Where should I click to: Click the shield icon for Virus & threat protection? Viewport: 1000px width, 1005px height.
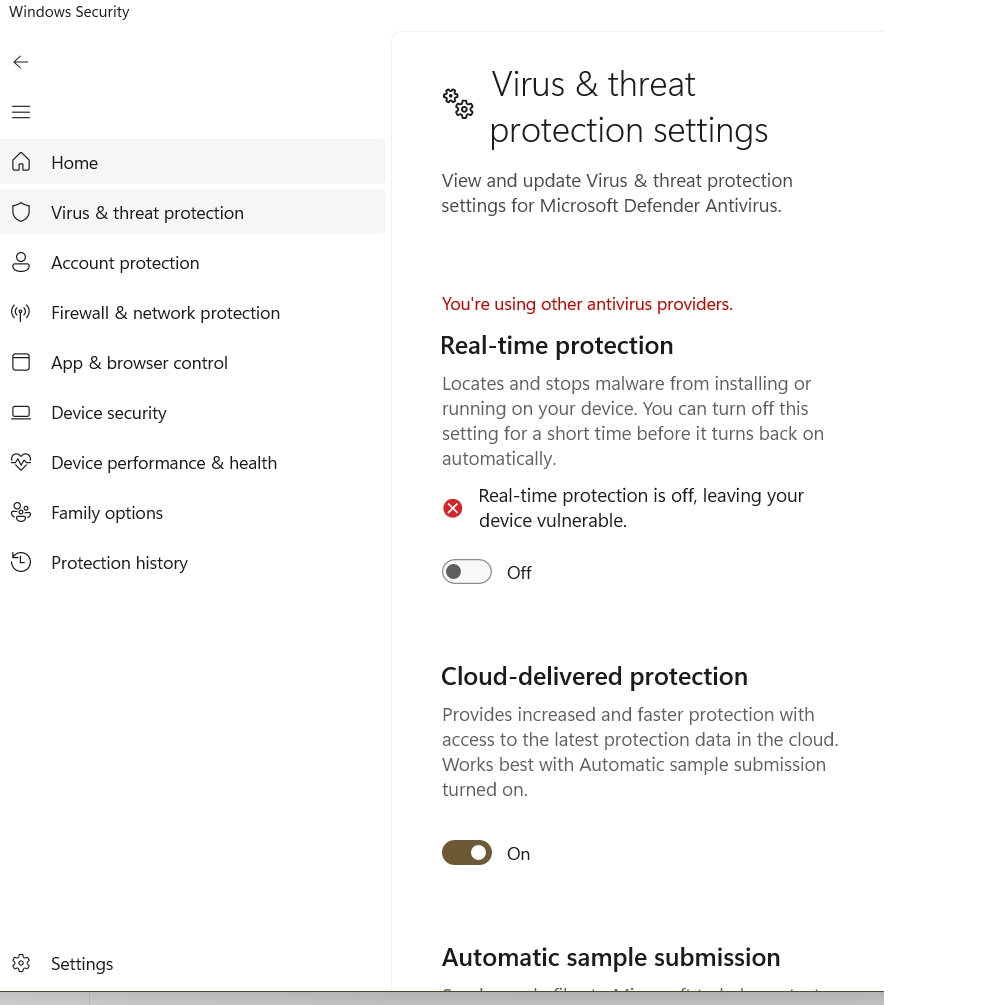(x=21, y=211)
